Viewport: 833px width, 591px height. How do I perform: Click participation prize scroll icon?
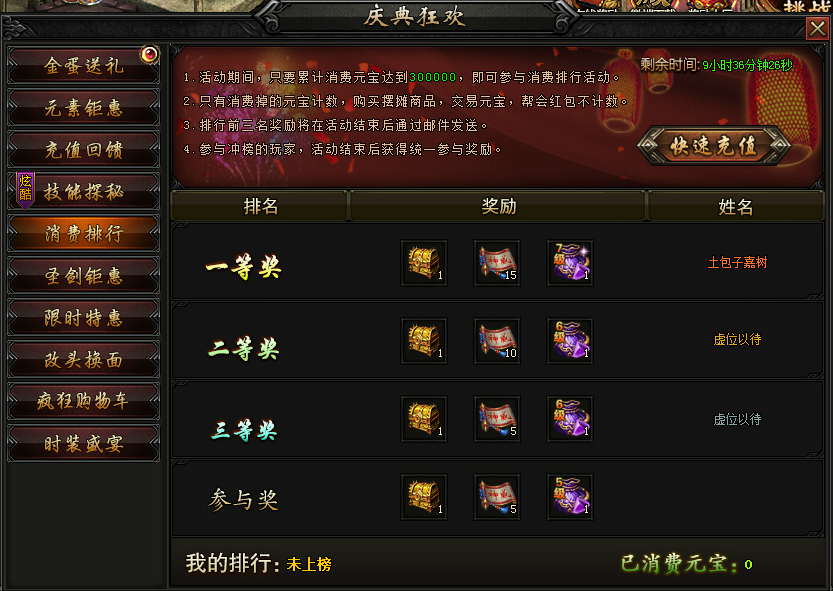pyautogui.click(x=497, y=497)
